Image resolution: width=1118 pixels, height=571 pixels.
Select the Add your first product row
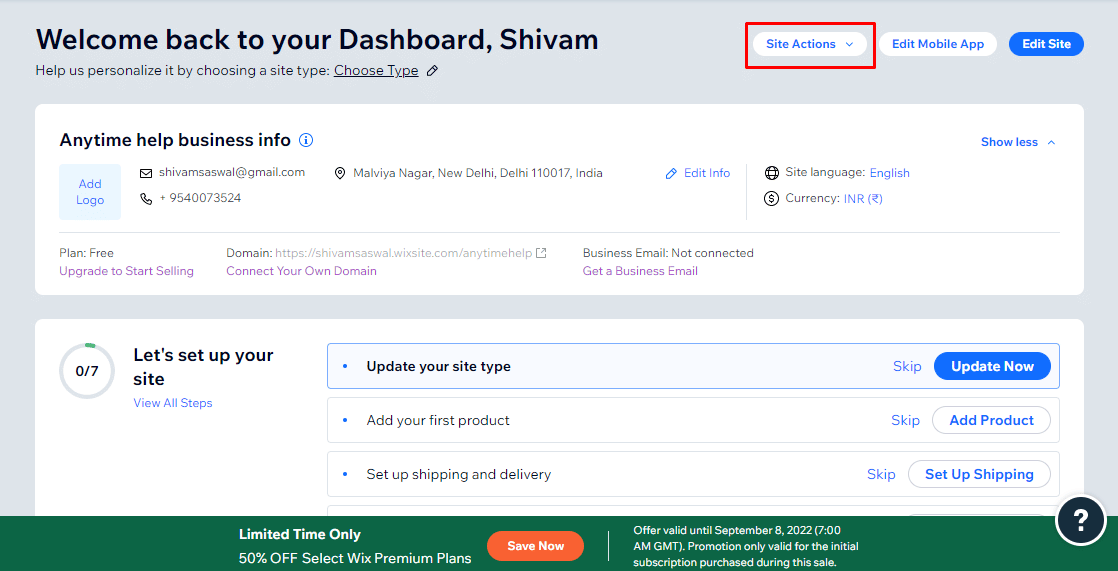[x=693, y=421]
